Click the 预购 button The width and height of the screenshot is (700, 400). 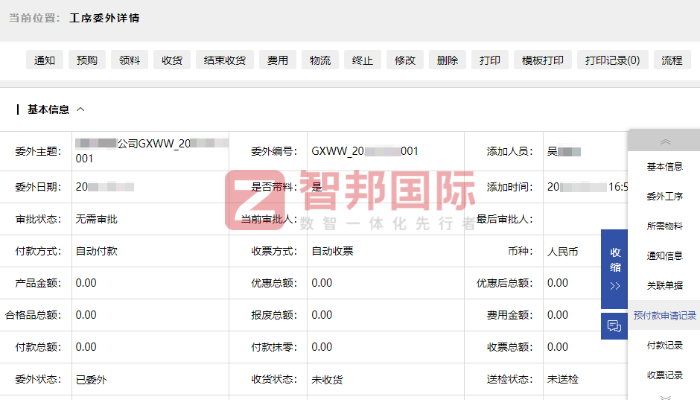coord(85,60)
